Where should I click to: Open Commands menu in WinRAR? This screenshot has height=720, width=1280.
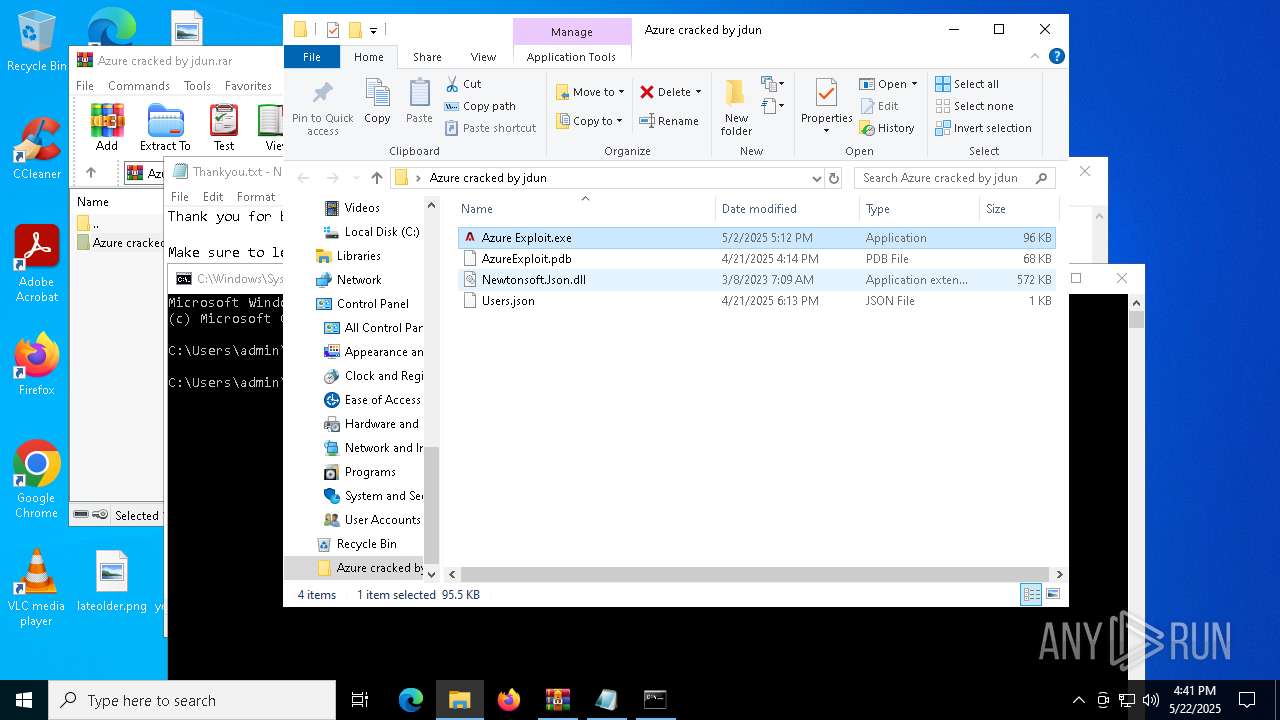pos(139,86)
